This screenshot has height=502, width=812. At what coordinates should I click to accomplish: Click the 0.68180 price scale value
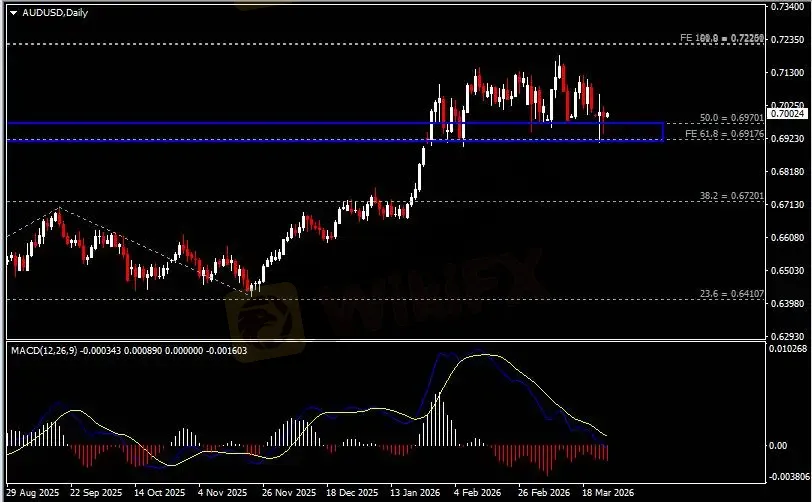pos(788,171)
